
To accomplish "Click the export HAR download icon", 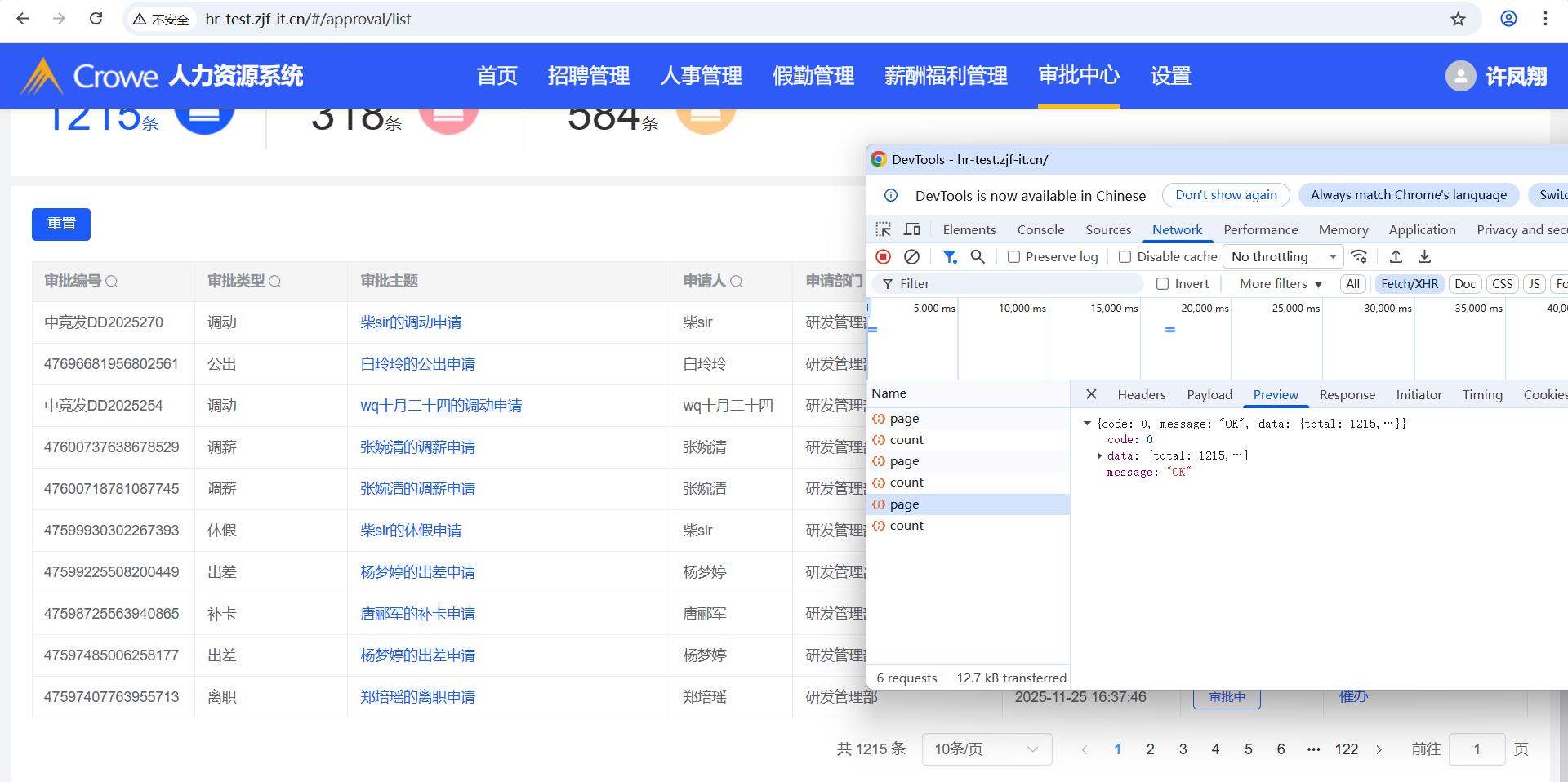I will (x=1424, y=257).
